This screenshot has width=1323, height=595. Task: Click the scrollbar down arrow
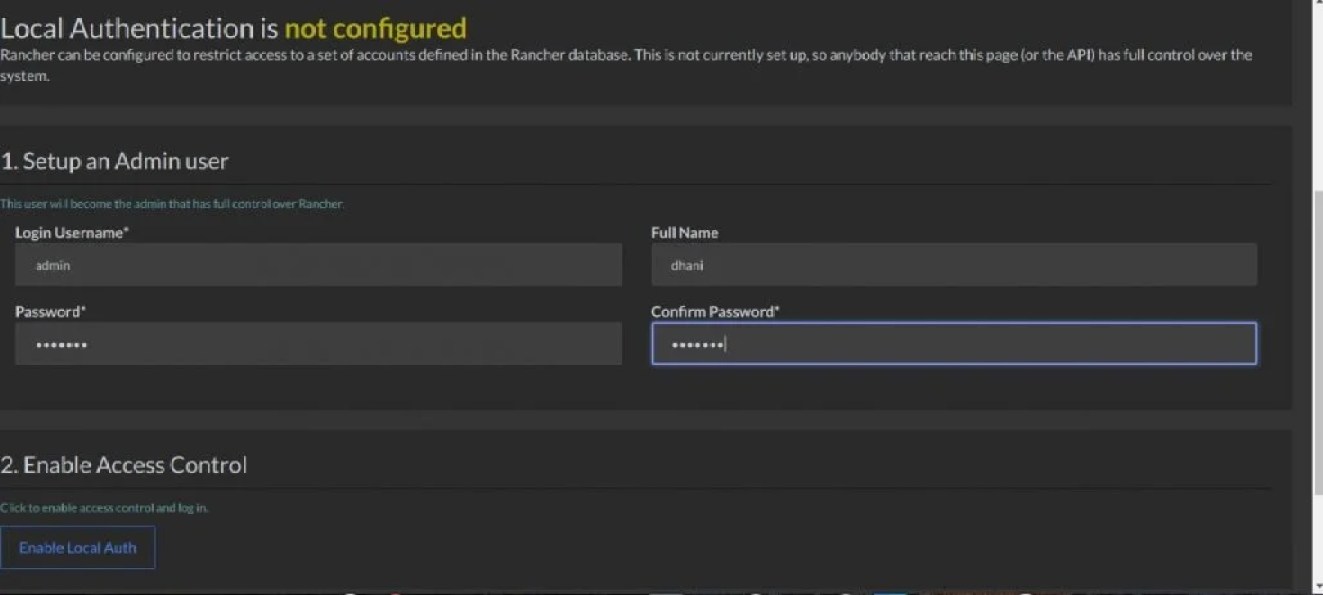[1316, 586]
